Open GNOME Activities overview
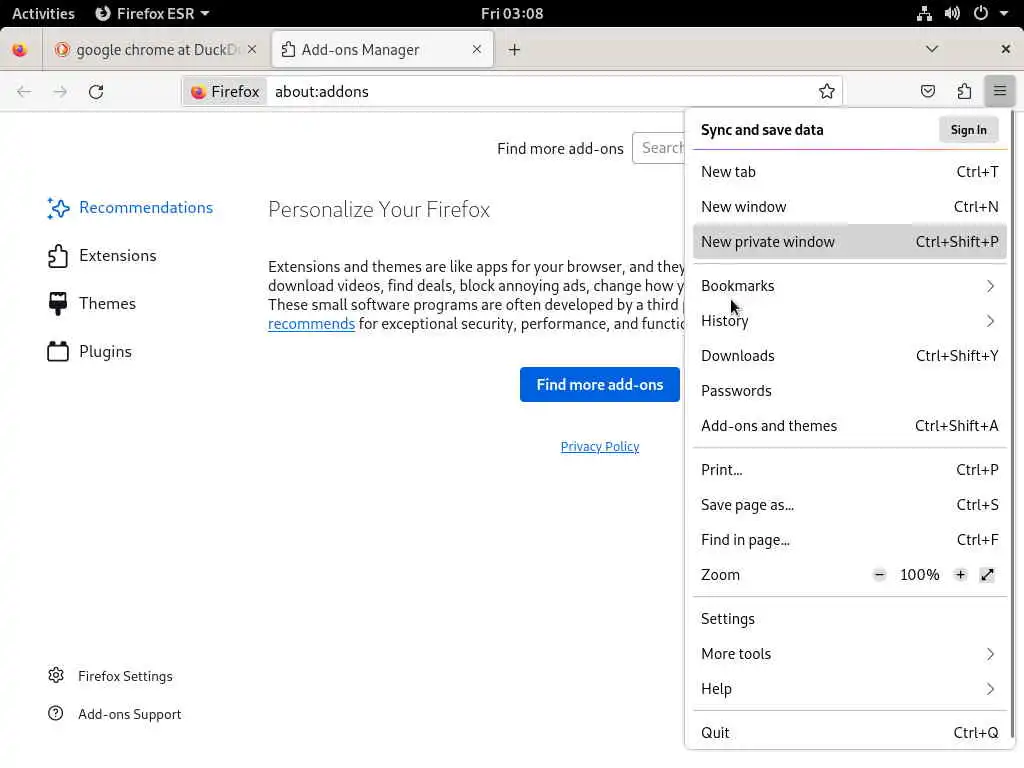 (43, 13)
